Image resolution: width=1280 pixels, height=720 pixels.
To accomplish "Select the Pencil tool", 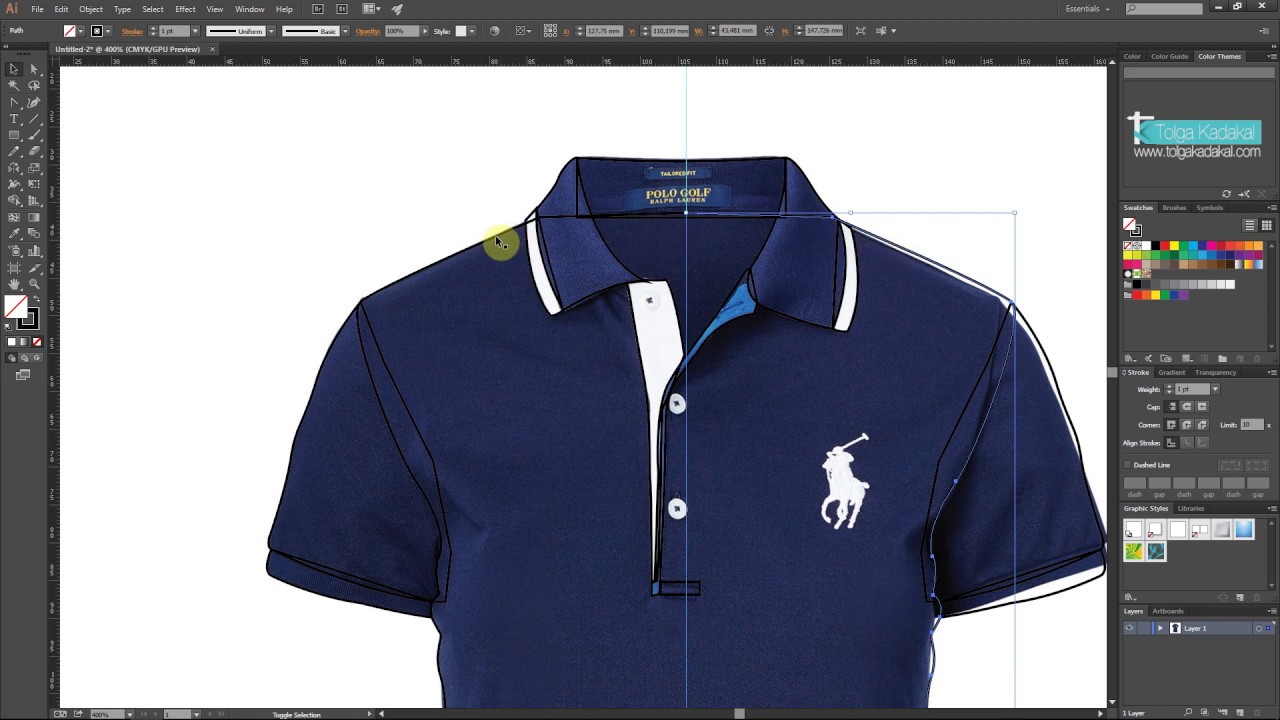I will coord(14,152).
